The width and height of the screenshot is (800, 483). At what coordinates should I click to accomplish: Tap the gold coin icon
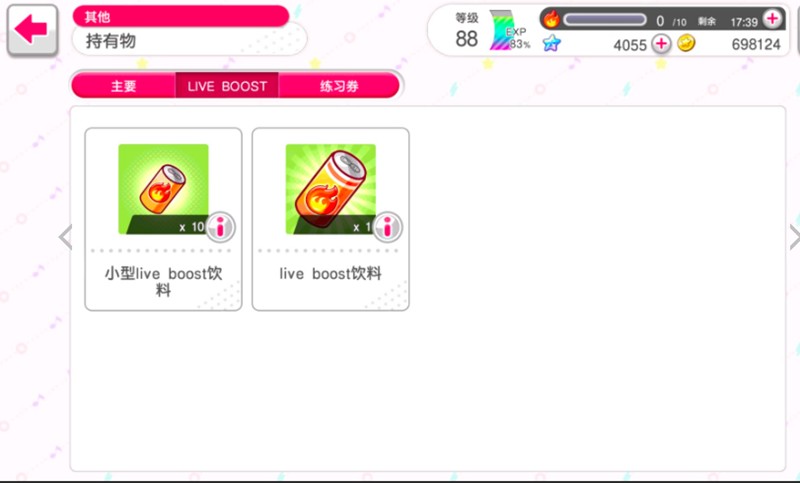686,43
